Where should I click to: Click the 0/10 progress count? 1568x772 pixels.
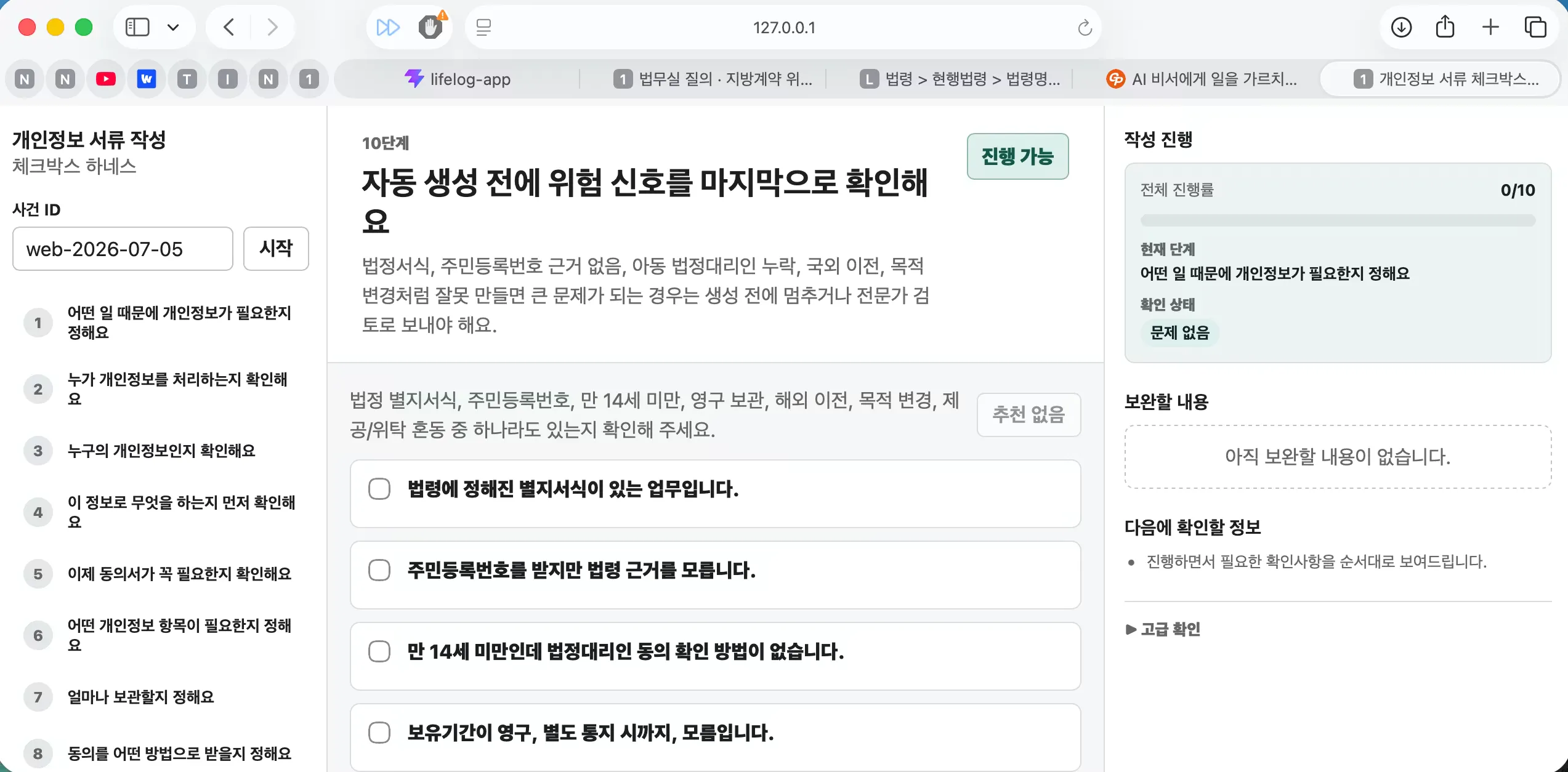(1517, 190)
